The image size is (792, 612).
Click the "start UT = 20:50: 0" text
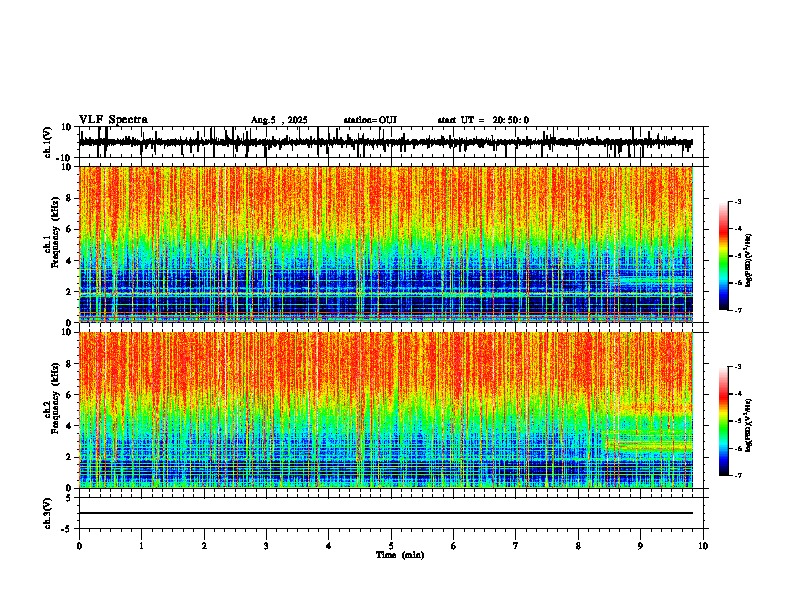(483, 120)
